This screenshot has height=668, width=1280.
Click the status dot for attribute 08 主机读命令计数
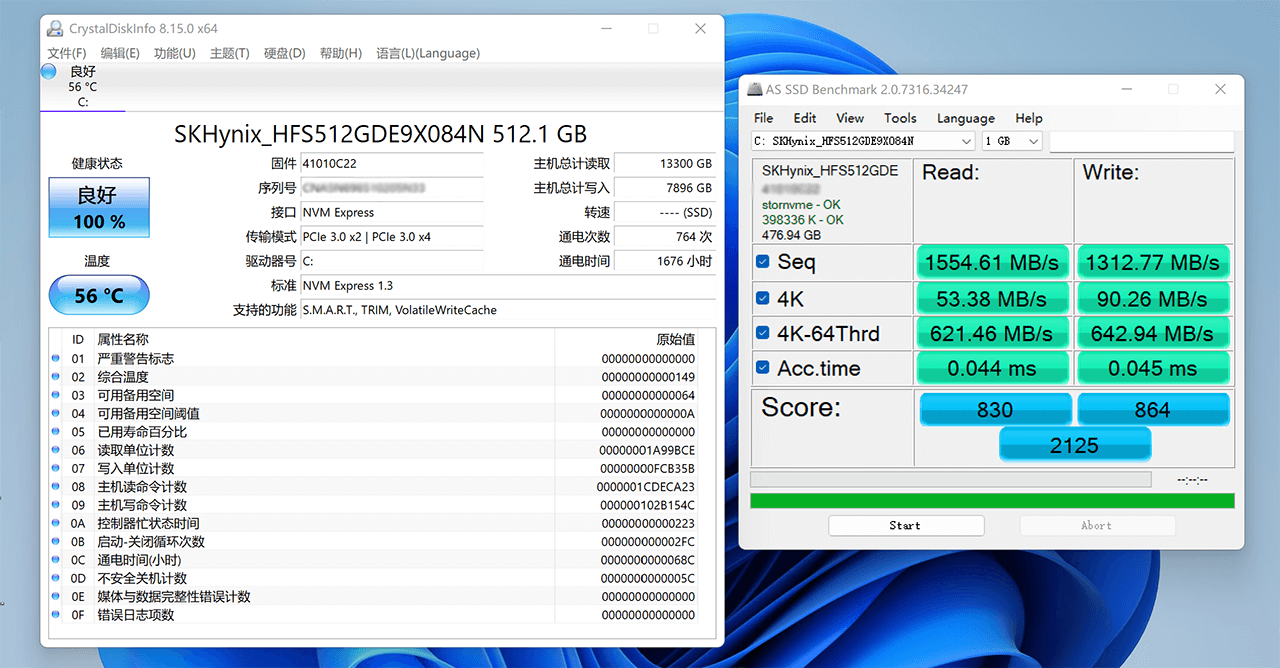point(55,487)
